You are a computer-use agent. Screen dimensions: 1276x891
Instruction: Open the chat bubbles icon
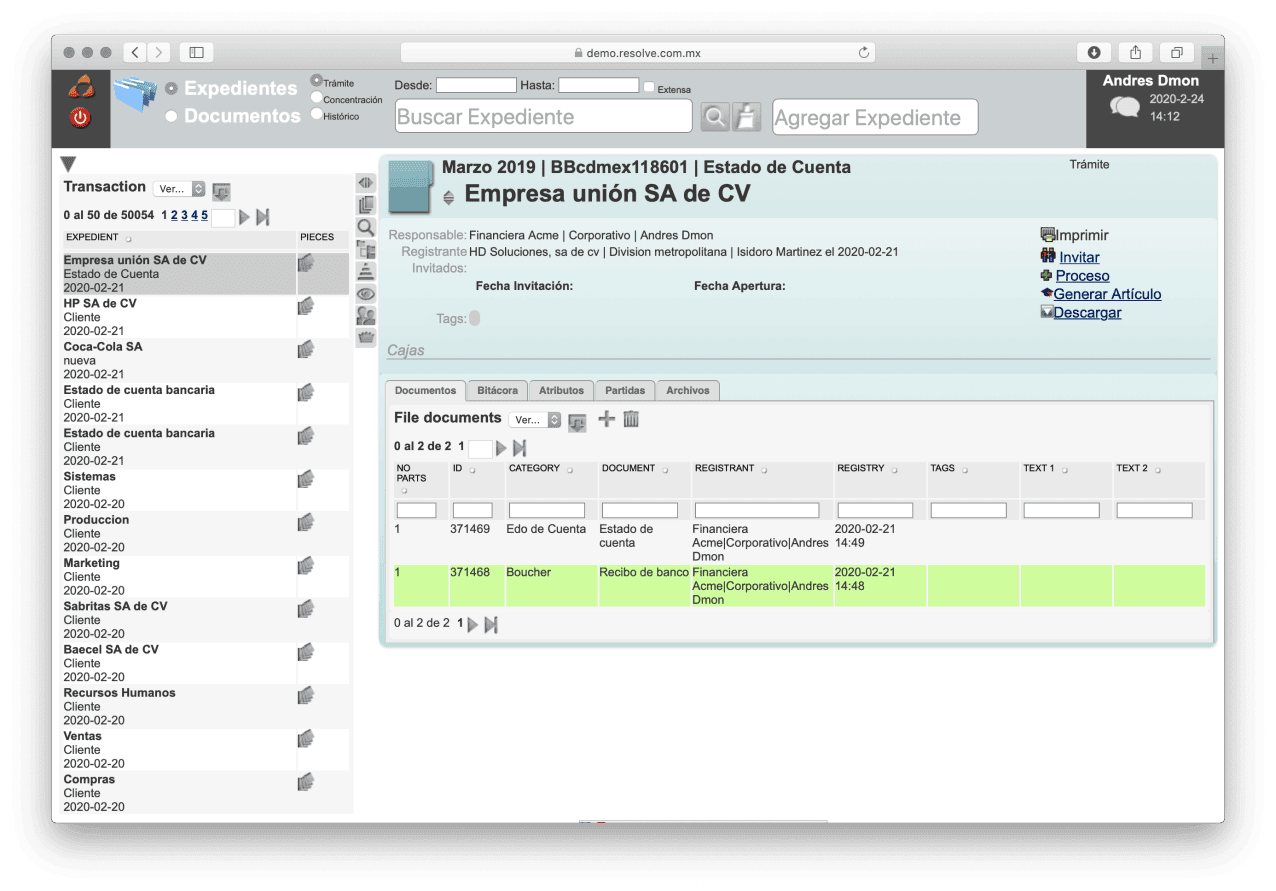pos(1124,106)
